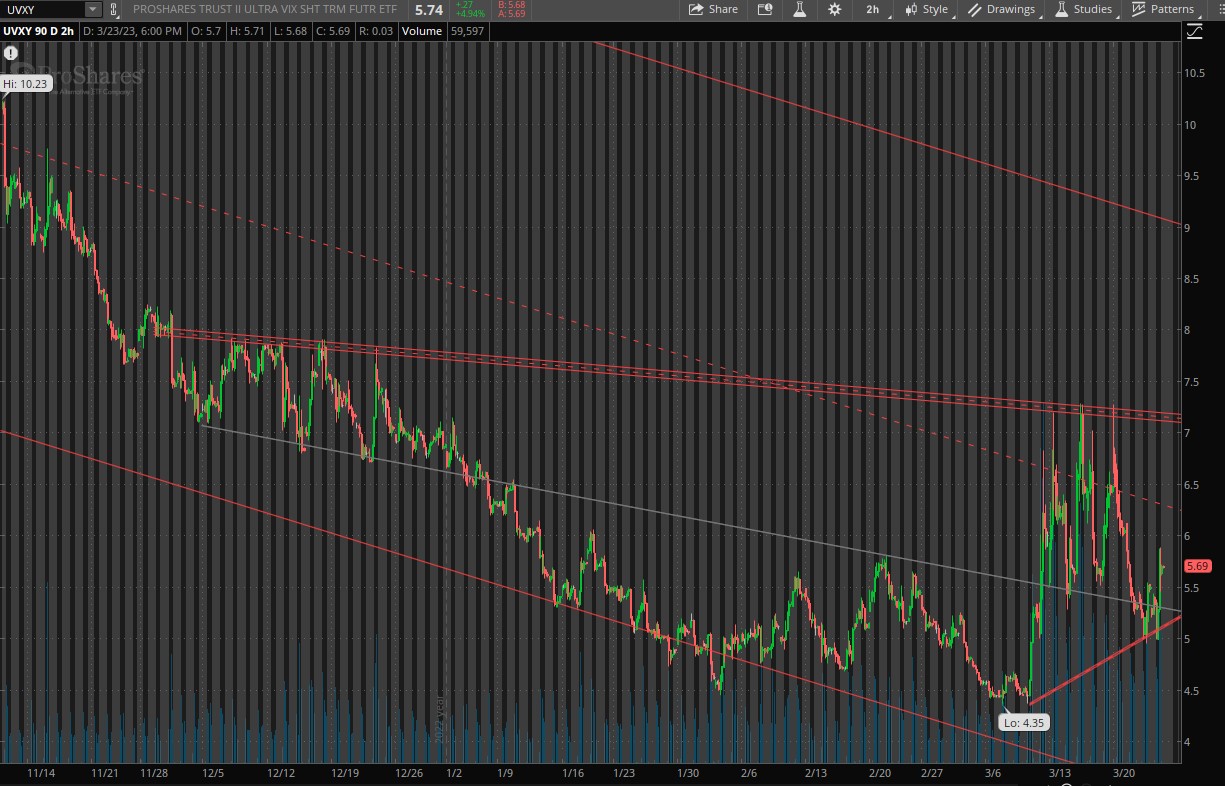Click the 2/13 date axis label
The height and width of the screenshot is (786, 1225).
(816, 774)
